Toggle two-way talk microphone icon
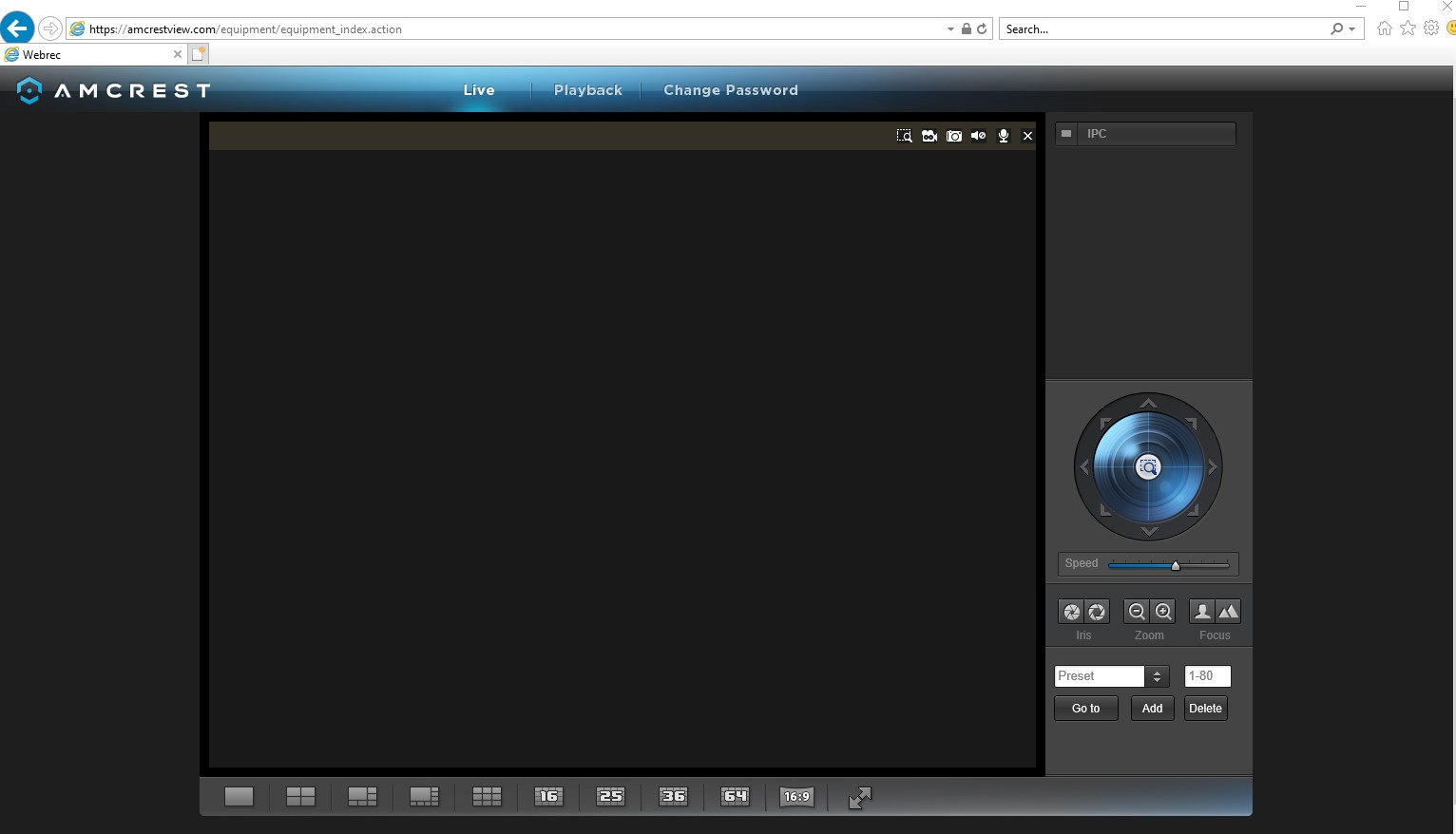The image size is (1456, 834). (1003, 136)
